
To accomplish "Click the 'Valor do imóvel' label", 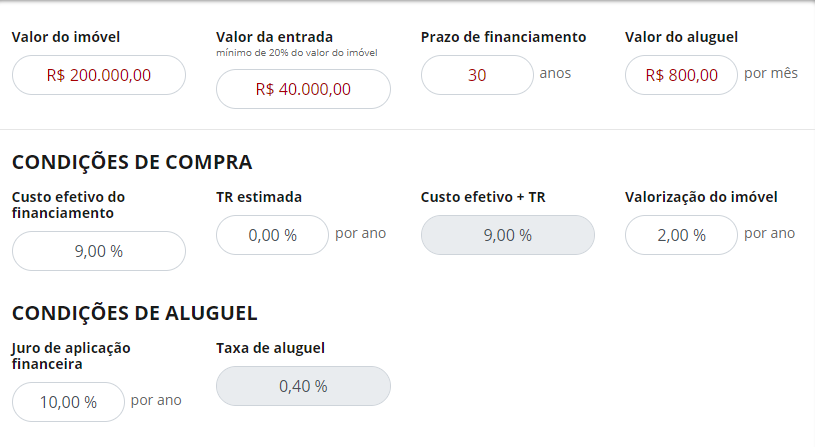I will [66, 37].
